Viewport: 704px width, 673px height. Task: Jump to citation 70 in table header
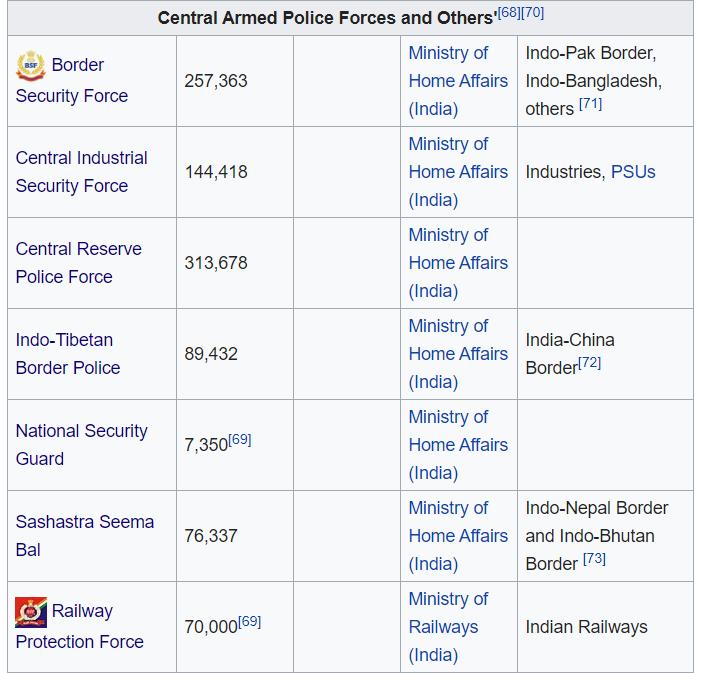point(532,13)
